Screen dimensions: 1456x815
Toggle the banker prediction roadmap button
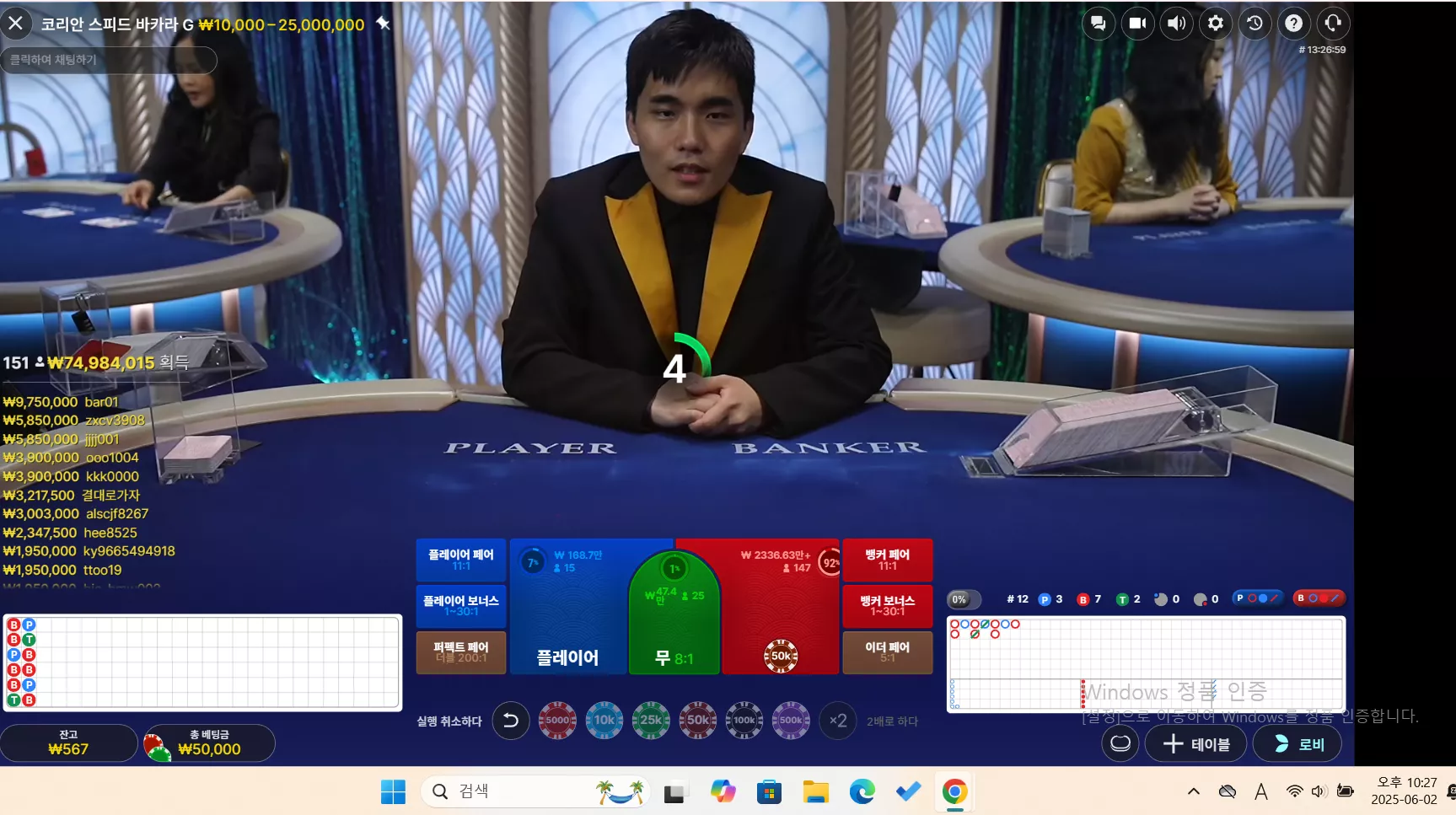click(1319, 598)
